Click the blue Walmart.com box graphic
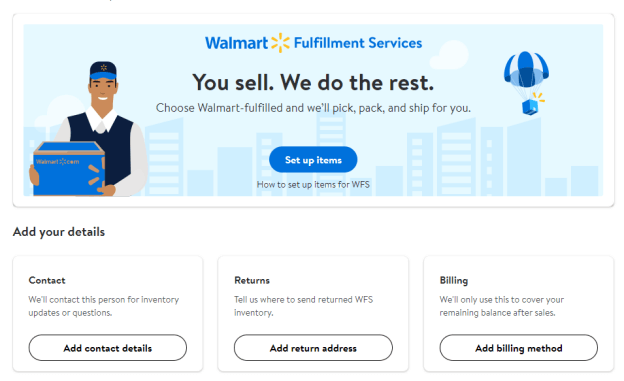624x381 pixels. tap(69, 169)
